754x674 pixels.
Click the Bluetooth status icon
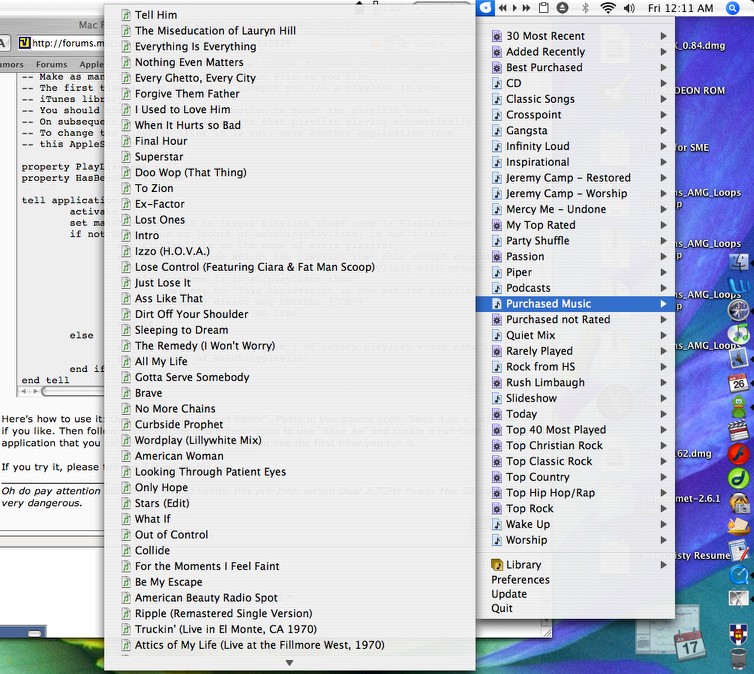[x=585, y=8]
